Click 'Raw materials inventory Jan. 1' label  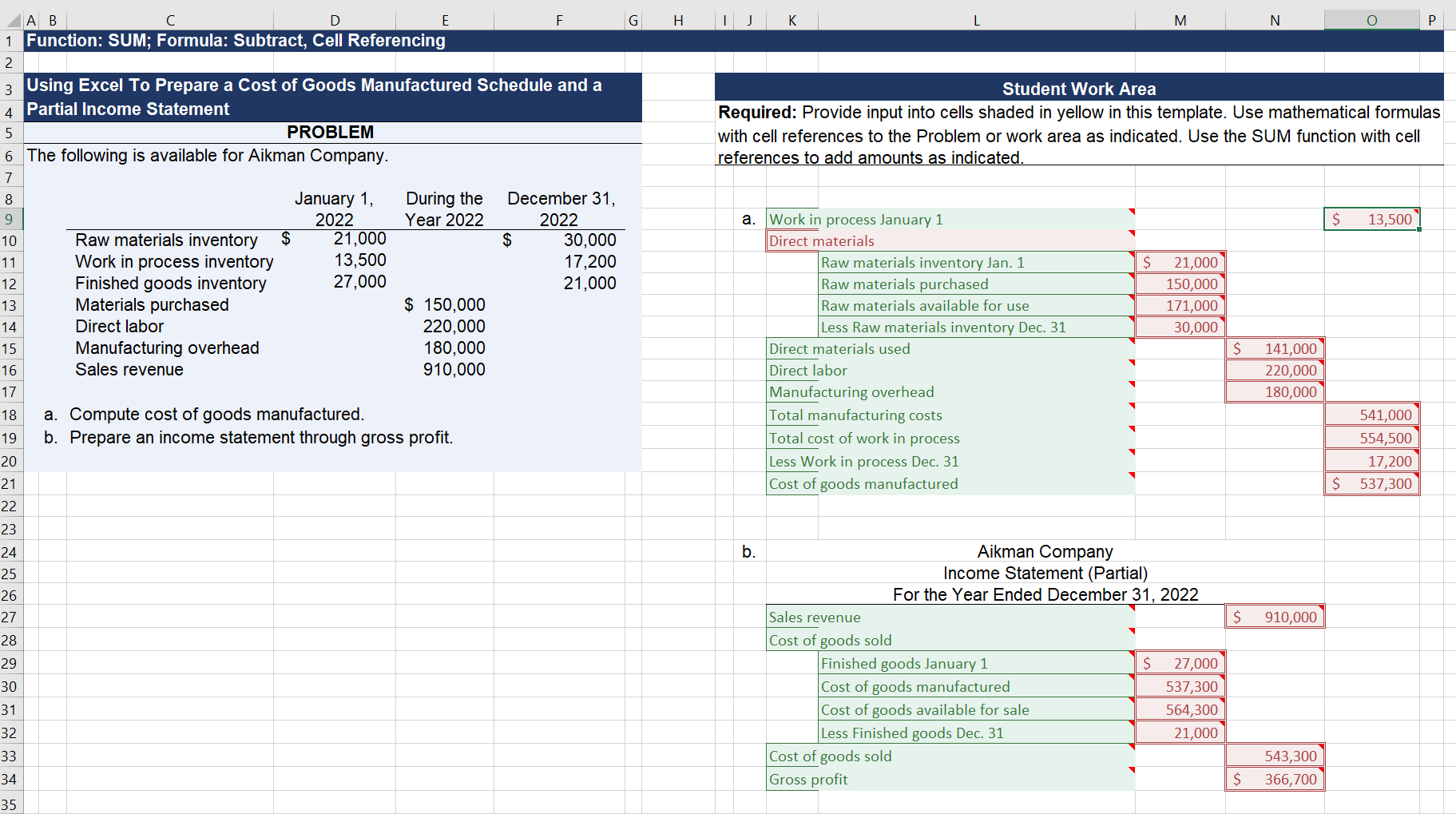[x=976, y=262]
